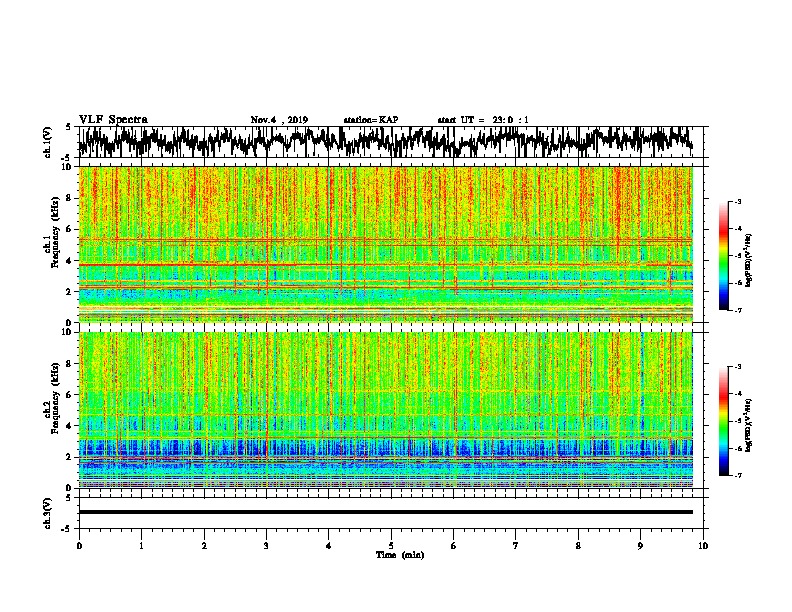Click the "6" kHz tick on ch.2 frequency axis
Image resolution: width=792 pixels, height=612 pixels.
coord(69,394)
